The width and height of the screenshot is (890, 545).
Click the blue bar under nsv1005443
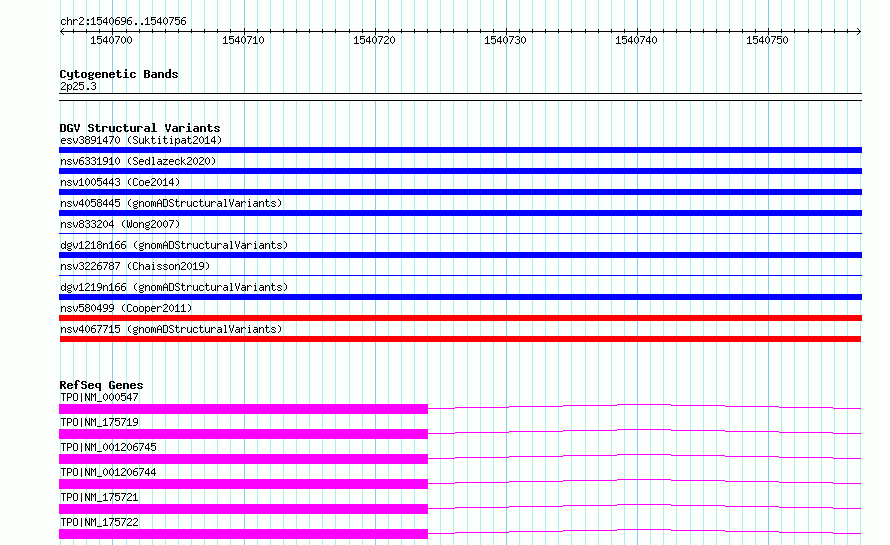(x=460, y=192)
